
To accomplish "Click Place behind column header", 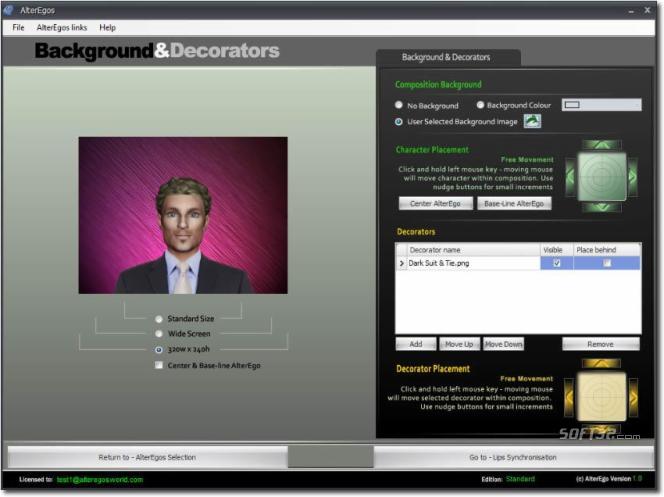I will pos(607,250).
